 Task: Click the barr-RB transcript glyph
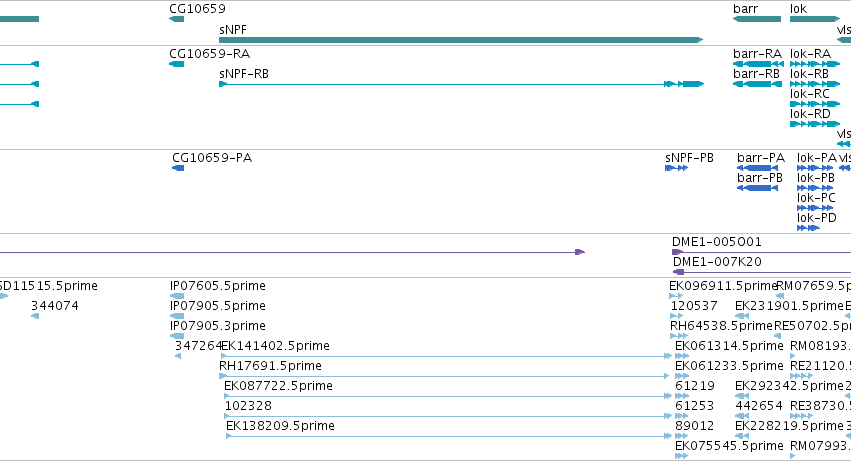pyautogui.click(x=757, y=84)
